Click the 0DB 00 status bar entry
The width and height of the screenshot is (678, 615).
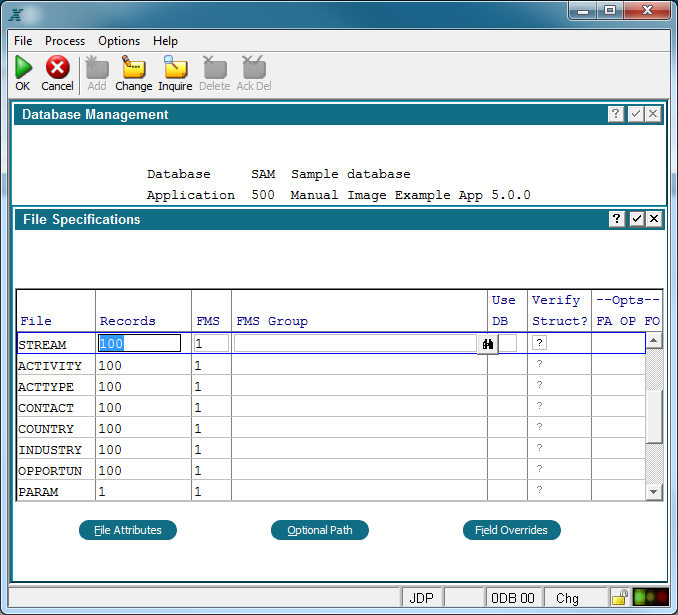513,598
